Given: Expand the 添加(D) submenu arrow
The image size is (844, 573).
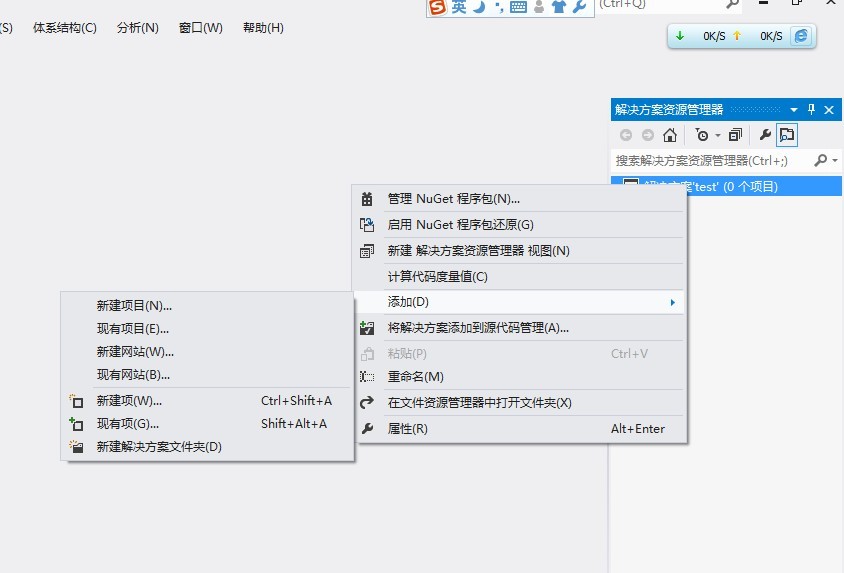Looking at the screenshot, I should click(672, 302).
